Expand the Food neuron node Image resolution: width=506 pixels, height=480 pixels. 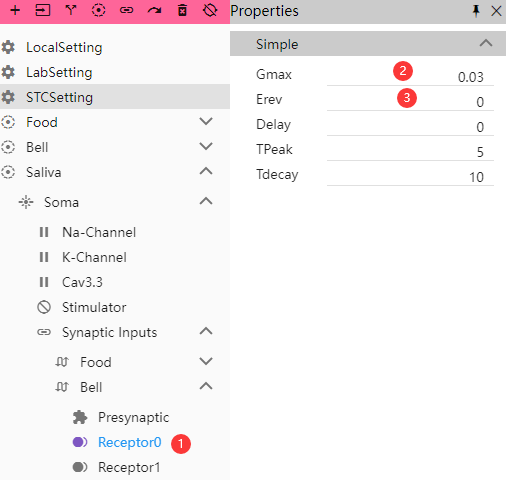(x=206, y=121)
